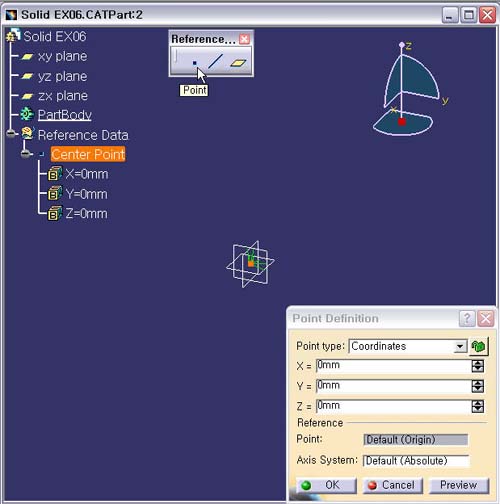The width and height of the screenshot is (500, 504).
Task: Click the Preview button
Action: (459, 485)
